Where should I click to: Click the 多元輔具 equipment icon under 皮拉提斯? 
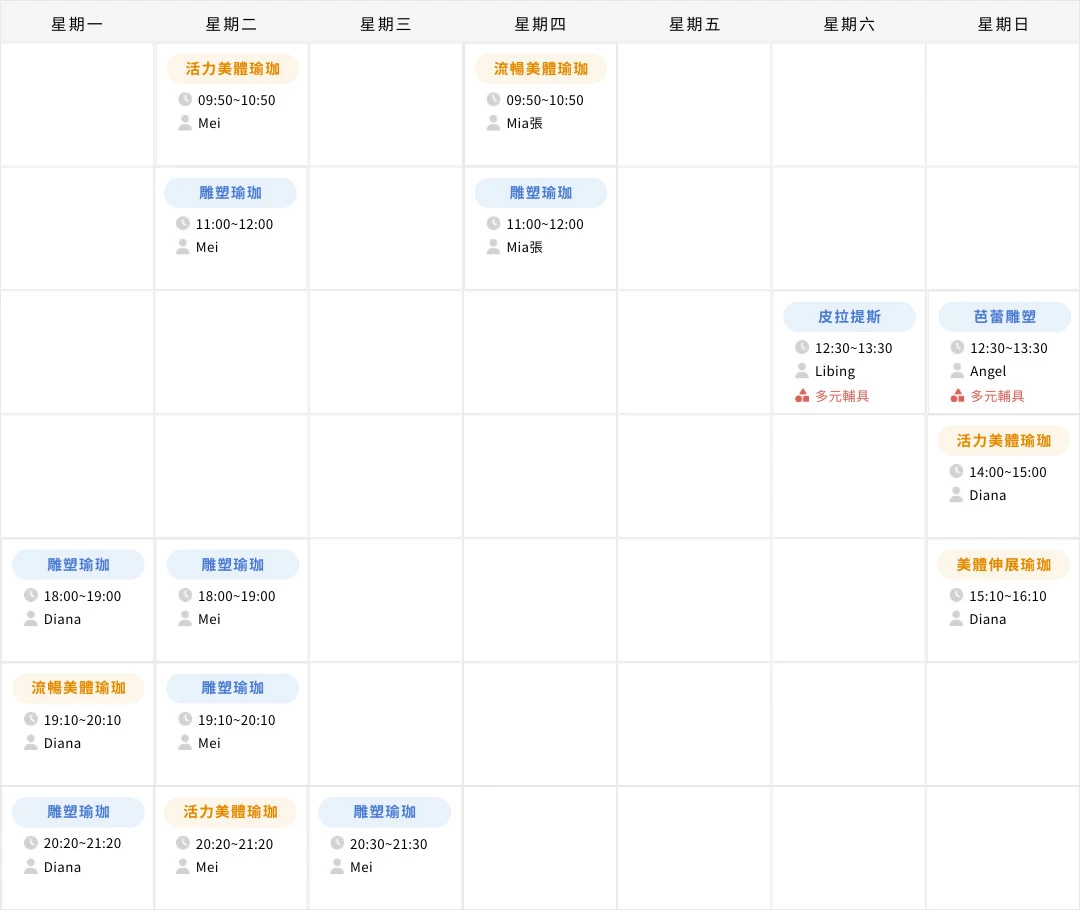coord(801,394)
